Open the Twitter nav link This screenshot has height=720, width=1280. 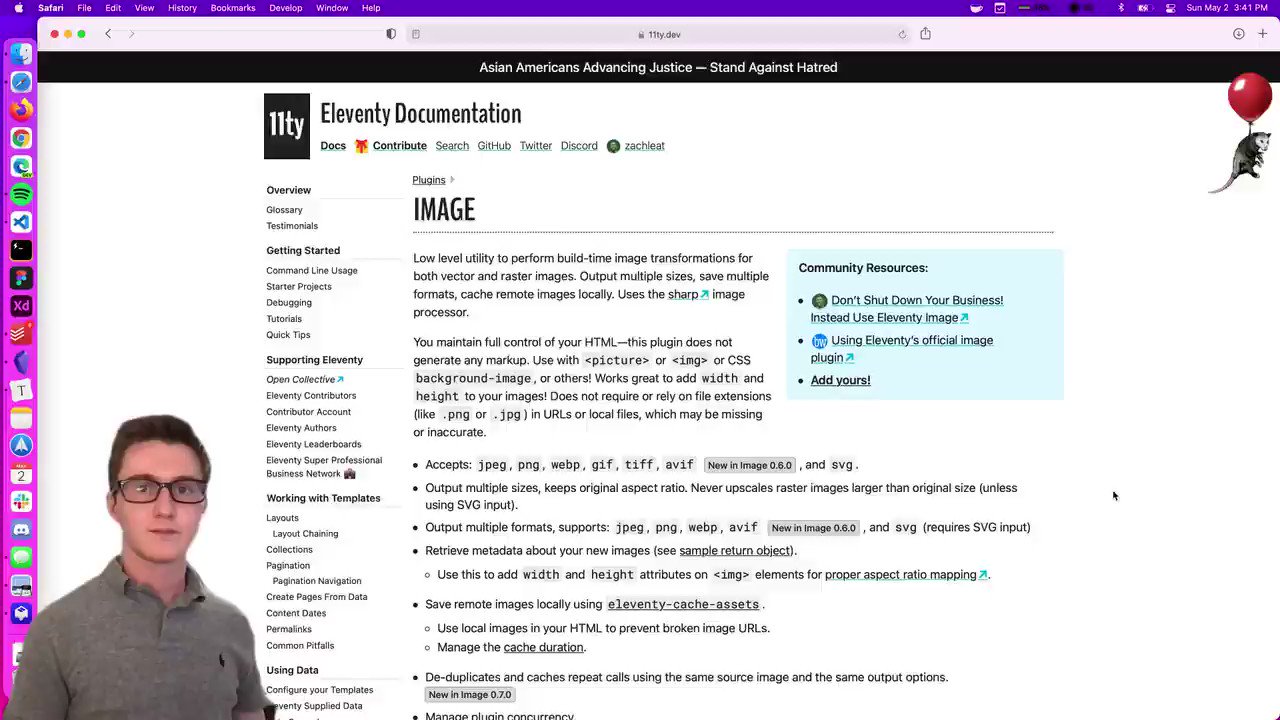pyautogui.click(x=536, y=146)
